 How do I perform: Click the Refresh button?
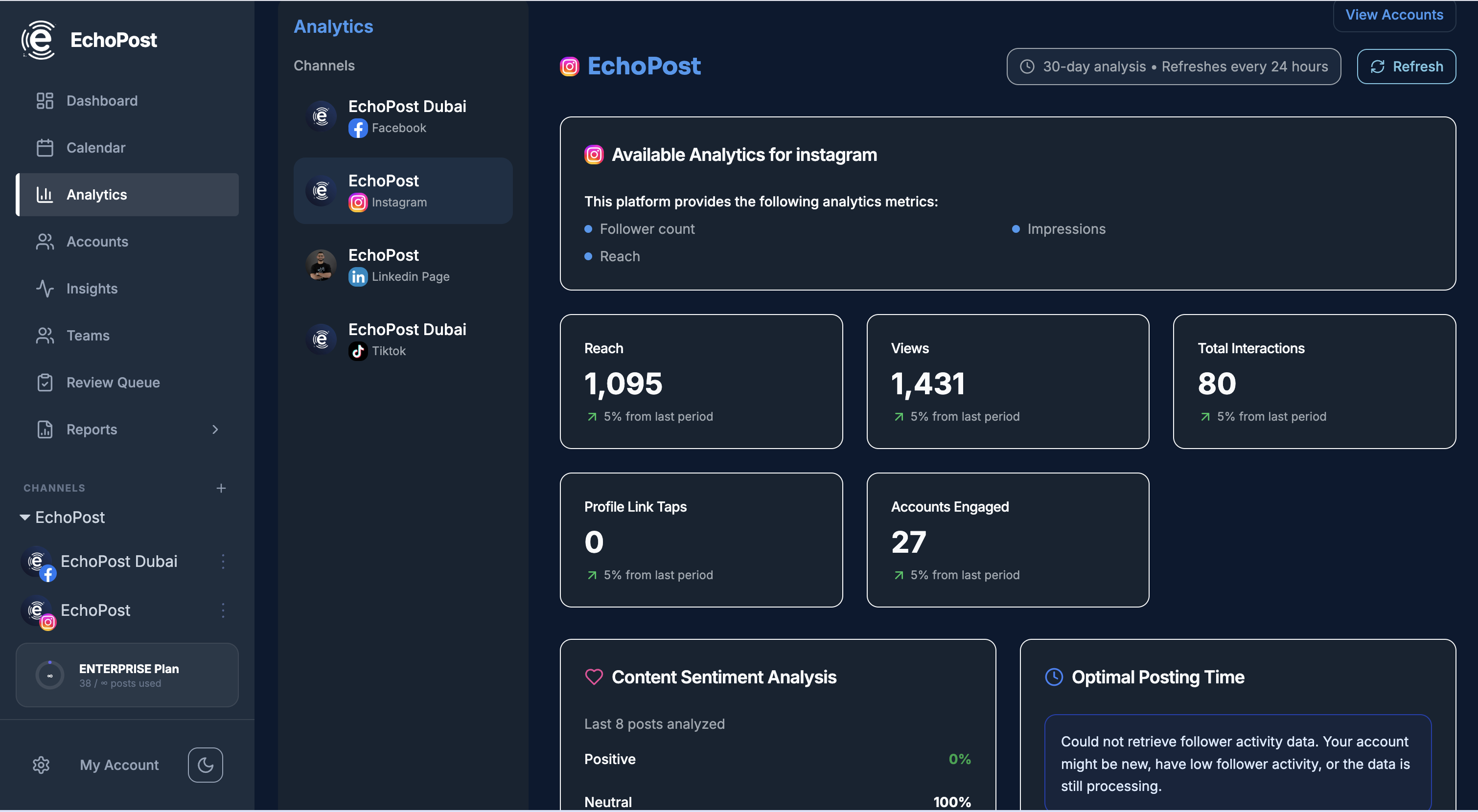pos(1406,67)
